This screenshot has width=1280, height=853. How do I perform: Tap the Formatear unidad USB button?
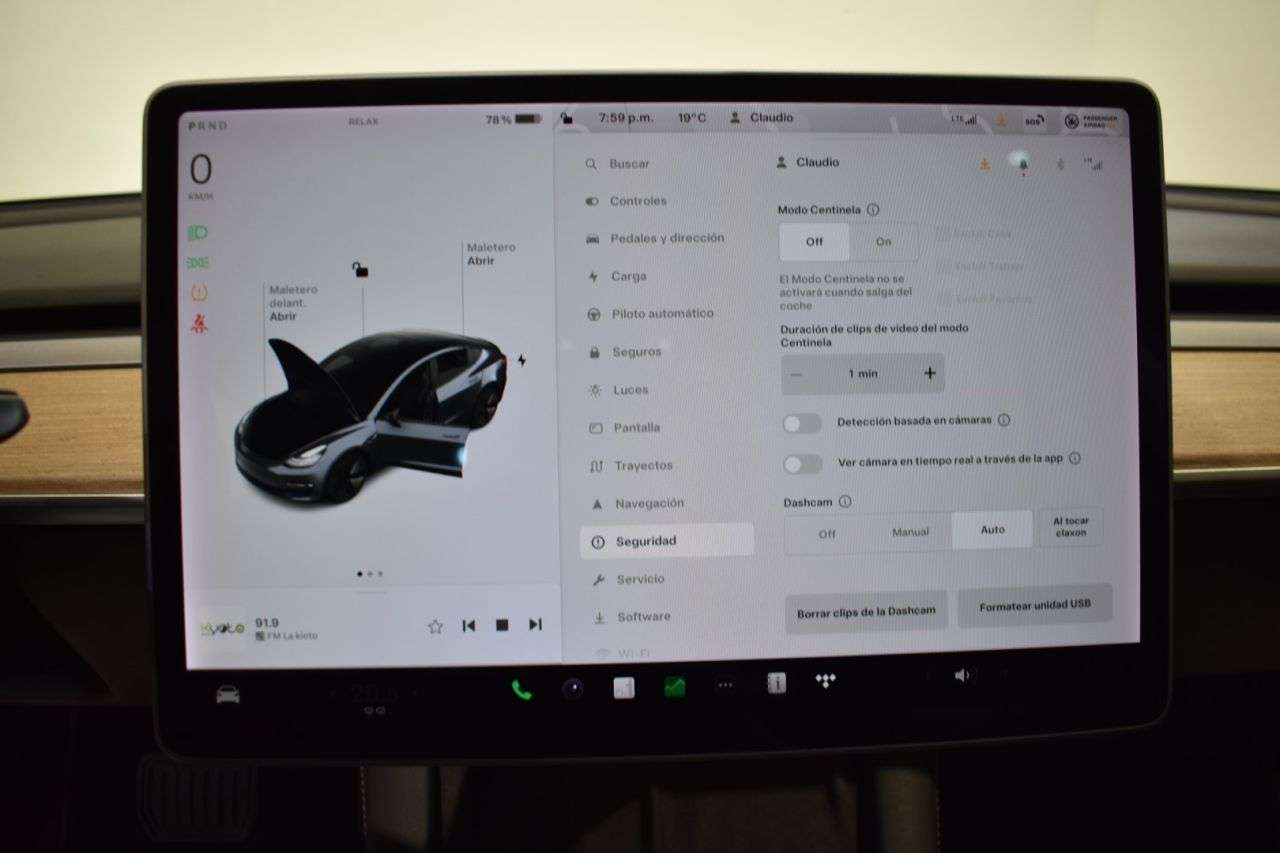coord(1035,605)
